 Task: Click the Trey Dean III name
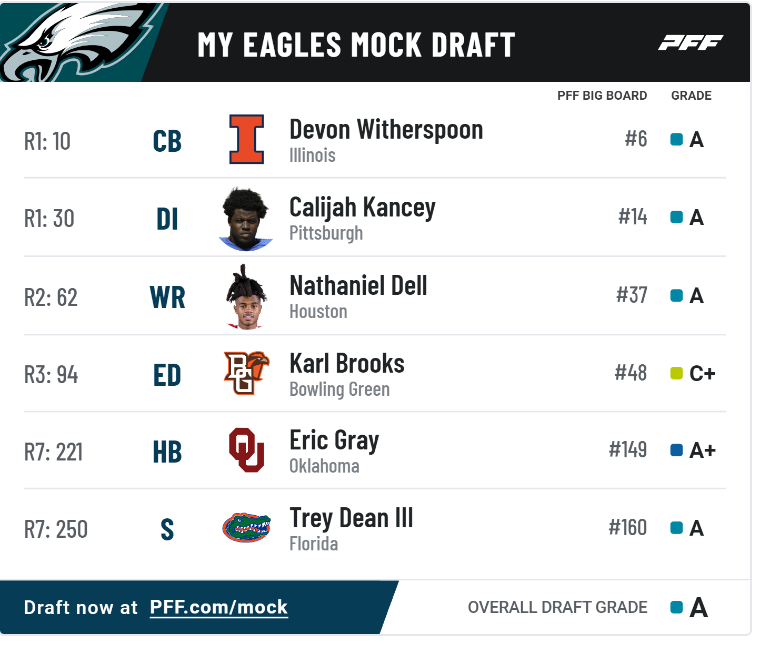351,519
